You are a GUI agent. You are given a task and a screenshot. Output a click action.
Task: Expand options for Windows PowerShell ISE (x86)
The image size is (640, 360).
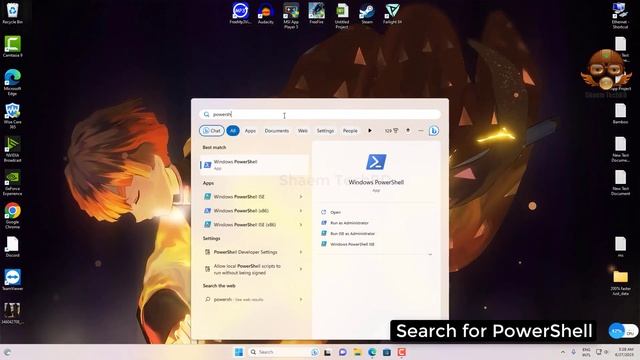coord(301,224)
